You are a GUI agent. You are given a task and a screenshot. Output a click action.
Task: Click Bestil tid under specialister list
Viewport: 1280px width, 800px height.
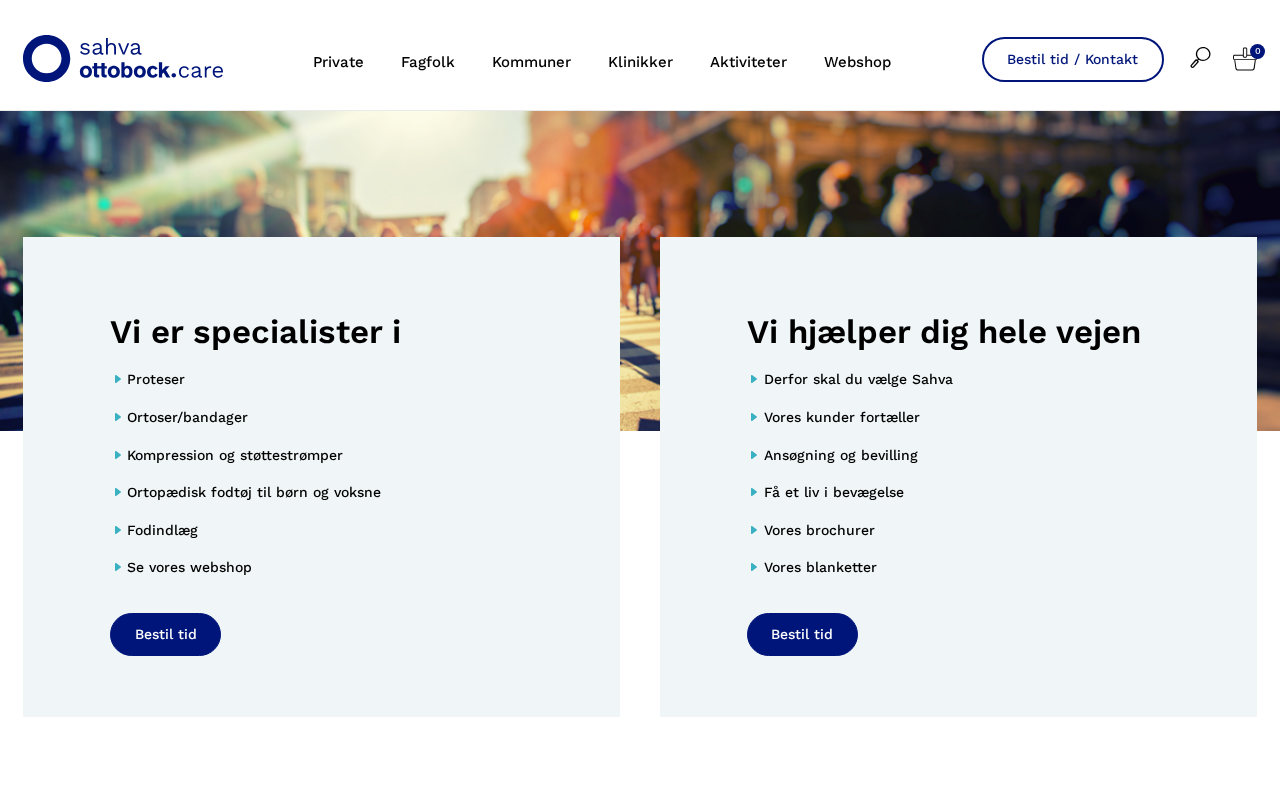tap(165, 634)
